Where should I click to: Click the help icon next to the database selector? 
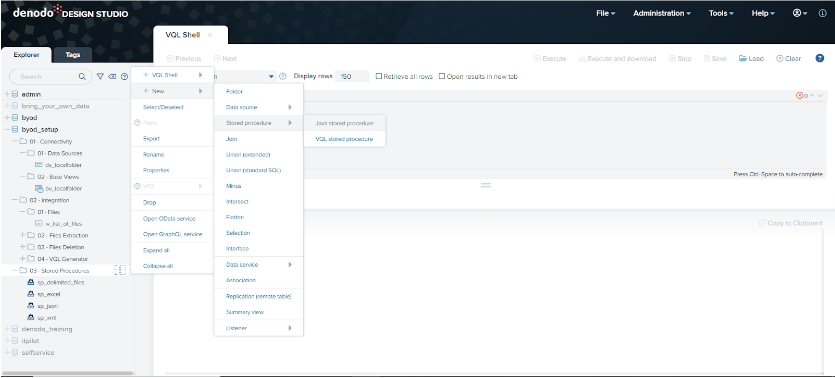tap(283, 76)
